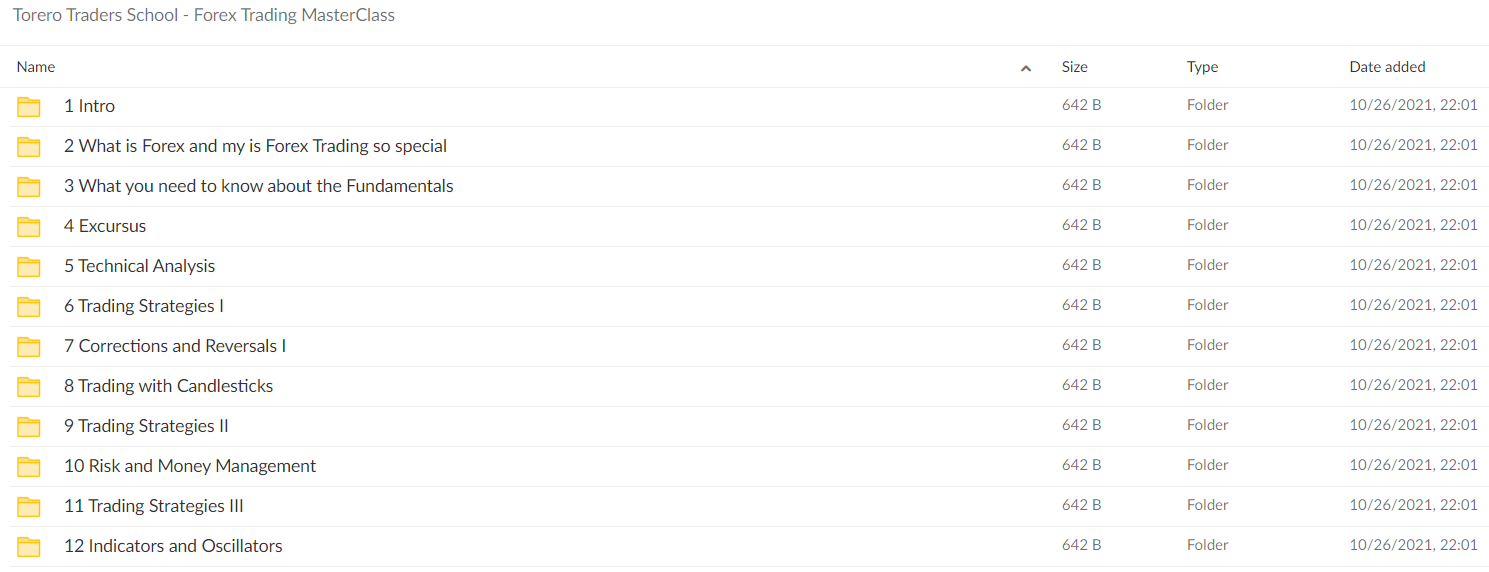Click the folder icon for 6 Trading Strategies I
The width and height of the screenshot is (1489, 572).
(x=29, y=307)
